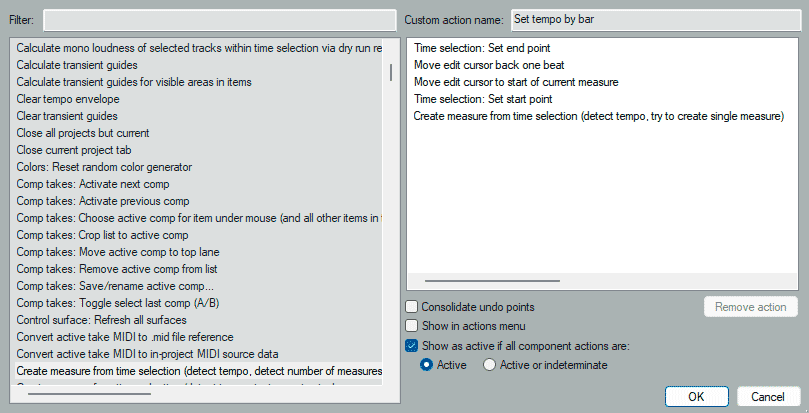Select 'Time selection: Set start point' step
This screenshot has height=413, width=809.
pyautogui.click(x=483, y=99)
